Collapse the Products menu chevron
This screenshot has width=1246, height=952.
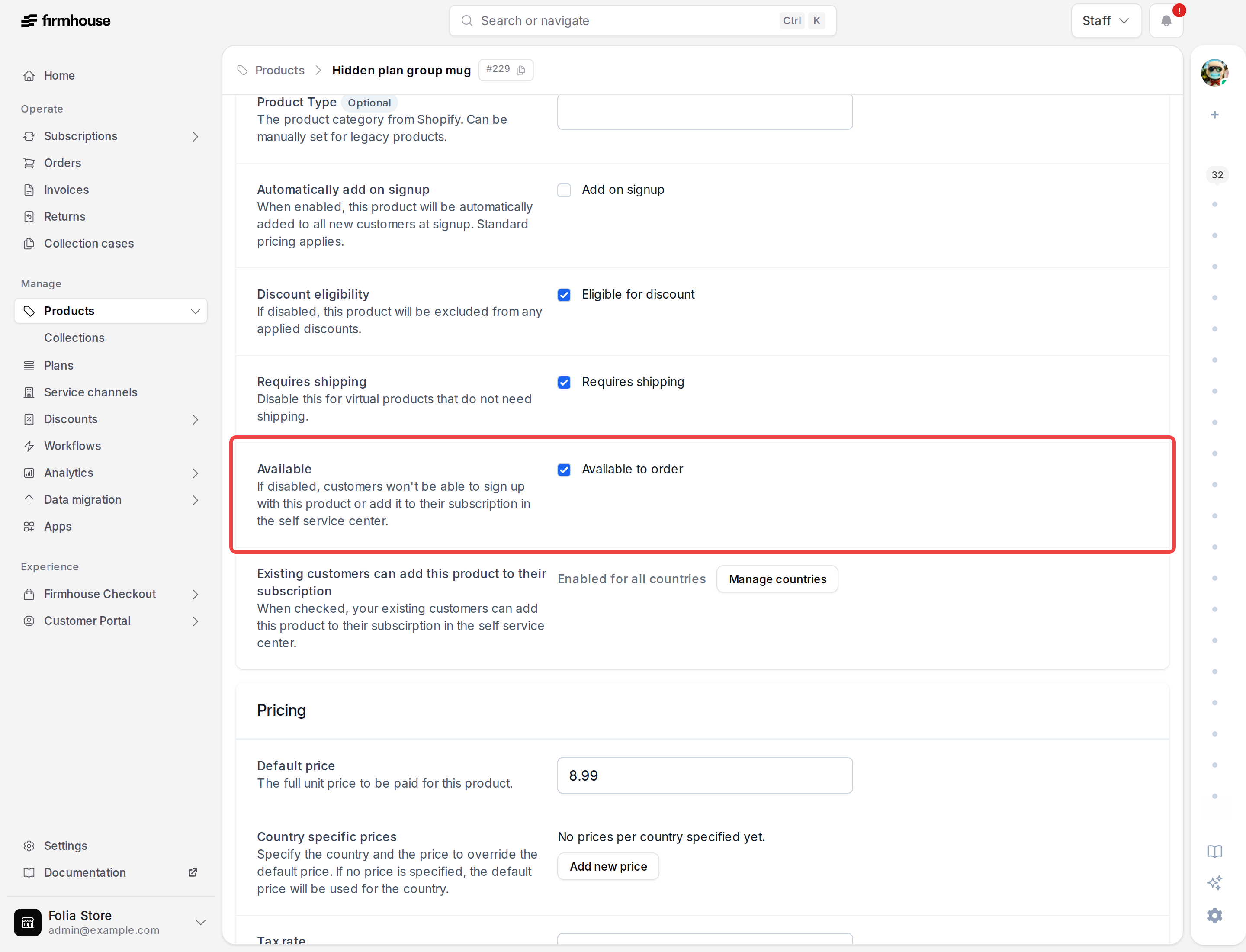click(195, 311)
